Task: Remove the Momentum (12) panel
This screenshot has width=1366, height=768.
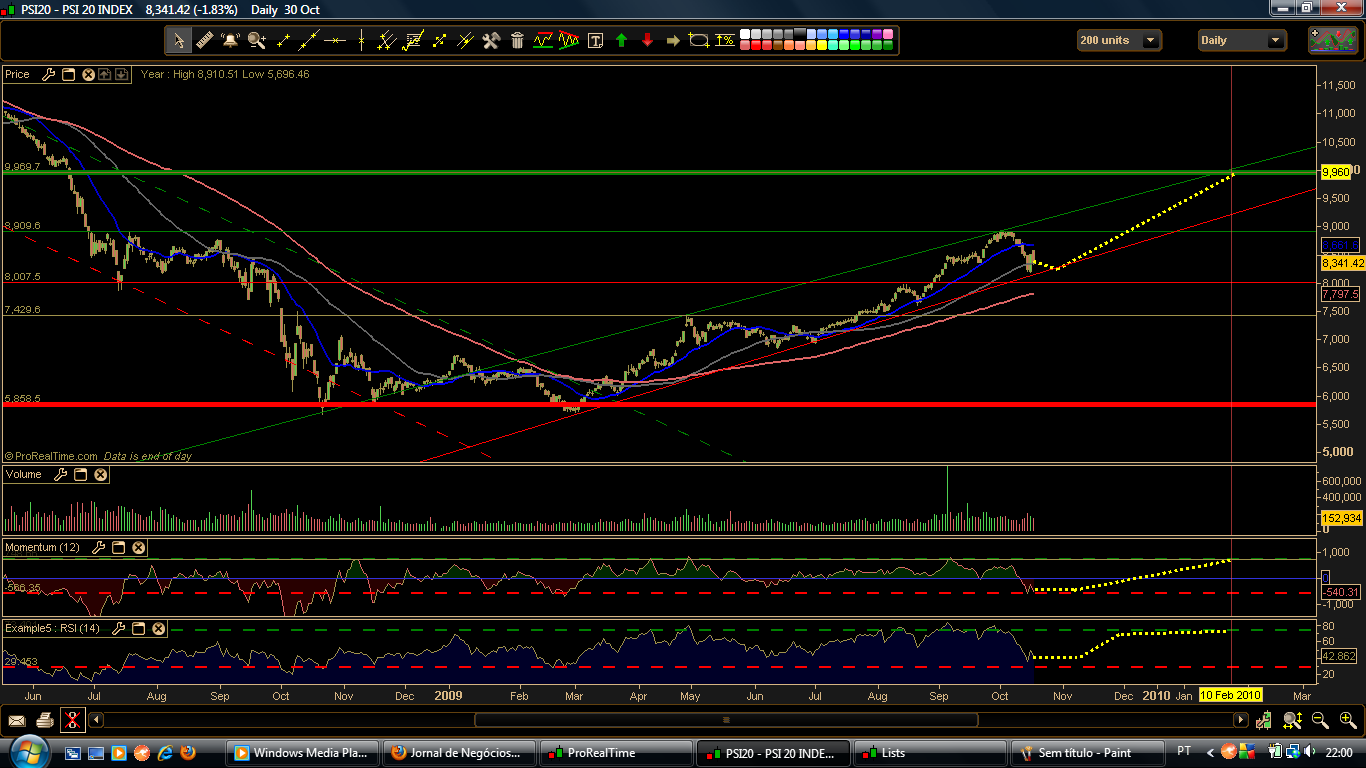Action: pos(138,547)
